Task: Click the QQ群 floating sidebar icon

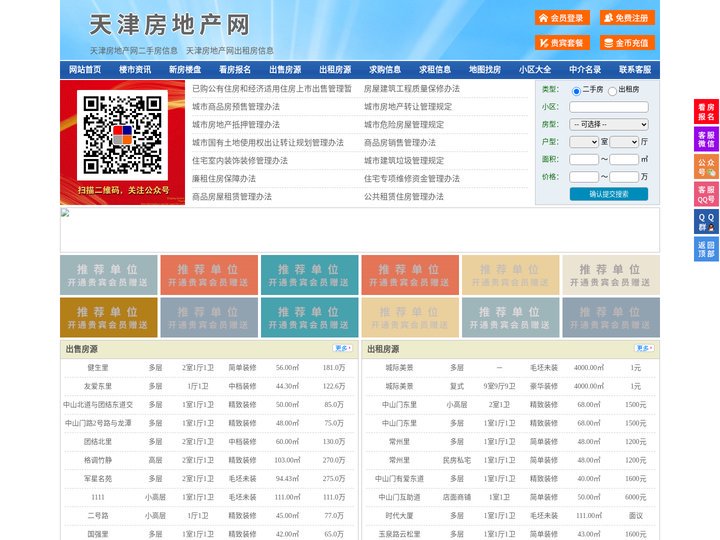Action: click(x=706, y=222)
